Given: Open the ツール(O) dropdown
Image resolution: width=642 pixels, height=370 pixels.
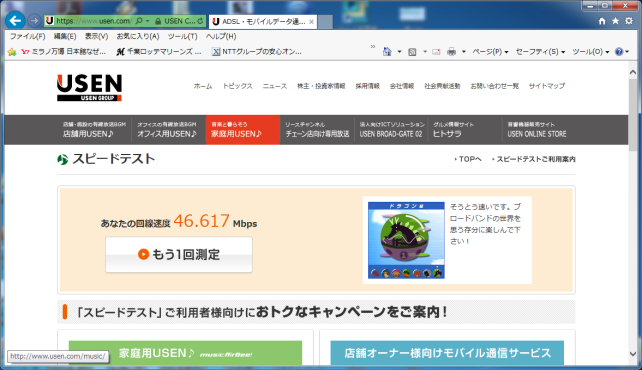Looking at the screenshot, I should tap(590, 52).
